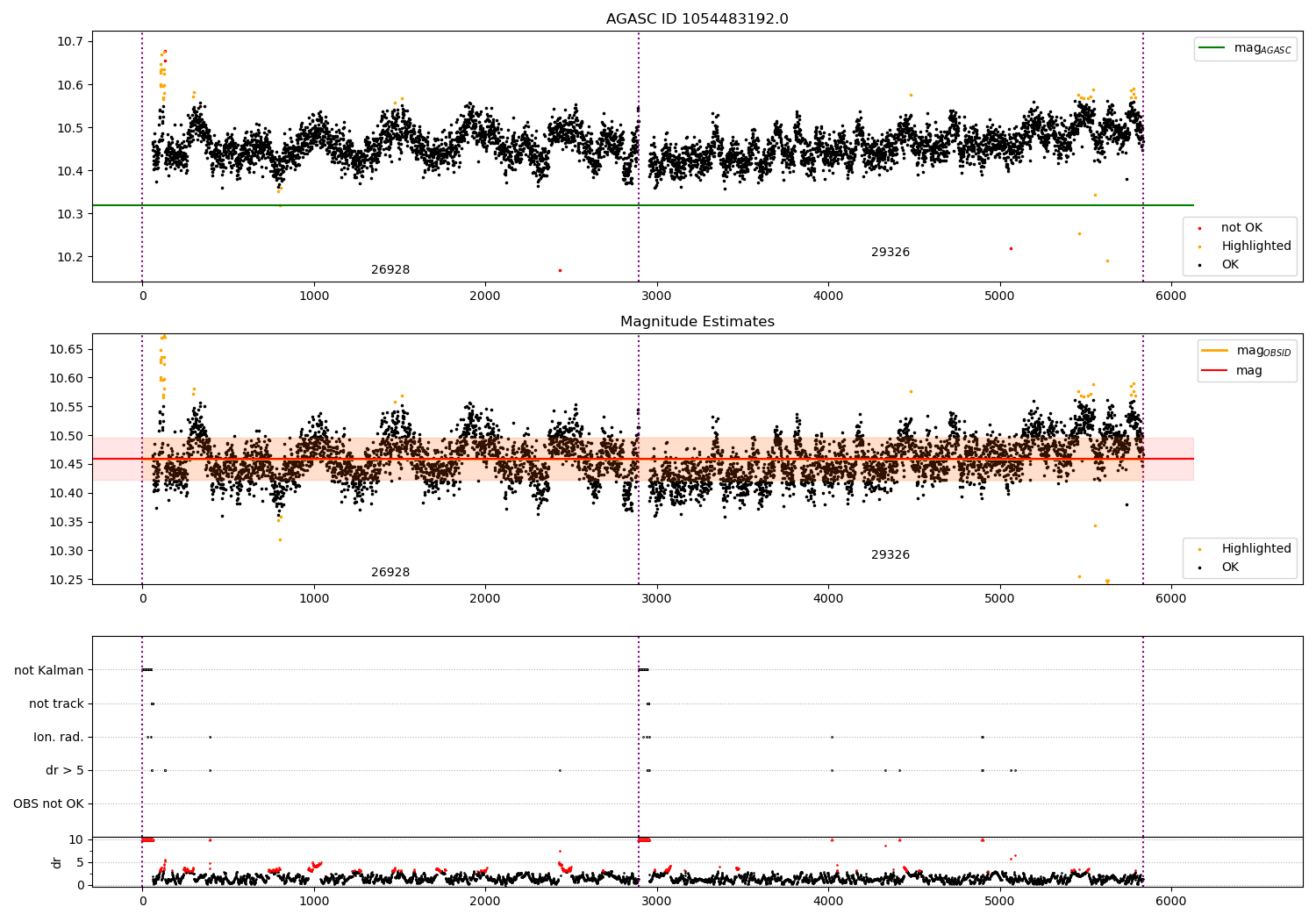Image resolution: width=1316 pixels, height=921 pixels.
Task: Click the 10.3 tick on top y-axis
Action: click(x=69, y=214)
